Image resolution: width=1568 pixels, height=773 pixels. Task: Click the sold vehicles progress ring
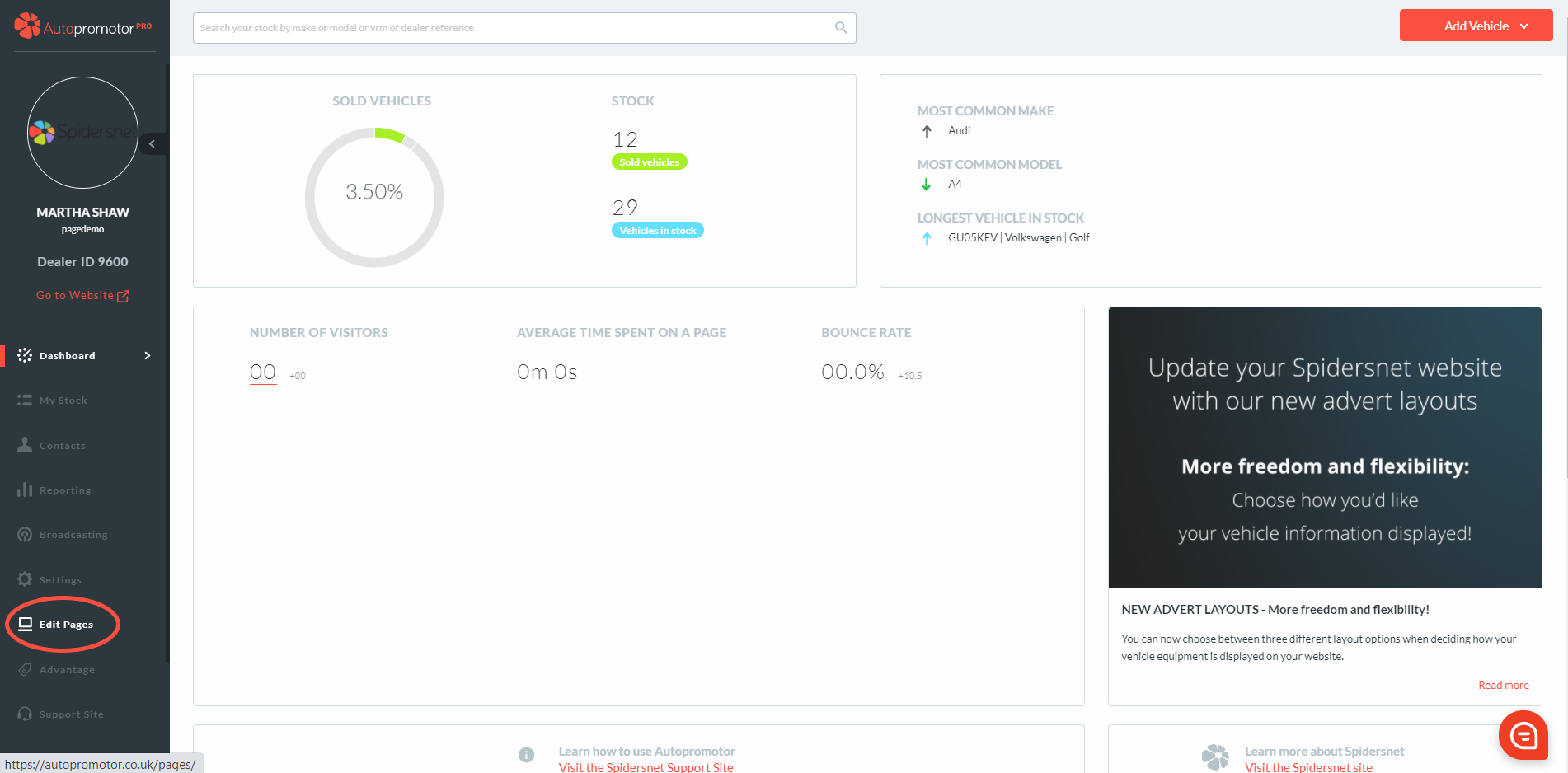click(374, 197)
